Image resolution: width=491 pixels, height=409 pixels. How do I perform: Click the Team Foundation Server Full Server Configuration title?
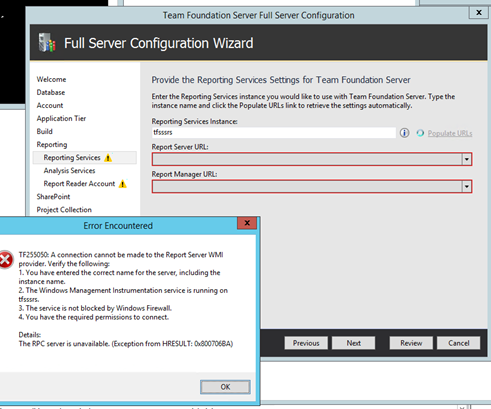(258, 15)
